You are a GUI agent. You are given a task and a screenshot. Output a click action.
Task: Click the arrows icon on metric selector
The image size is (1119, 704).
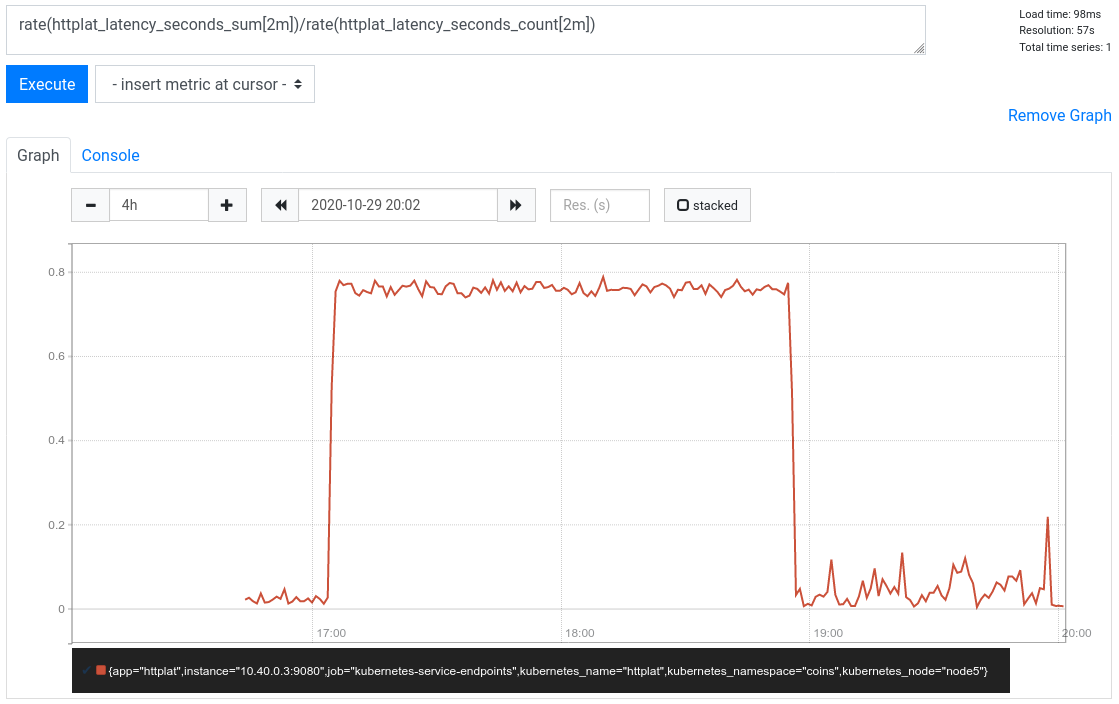pyautogui.click(x=298, y=84)
